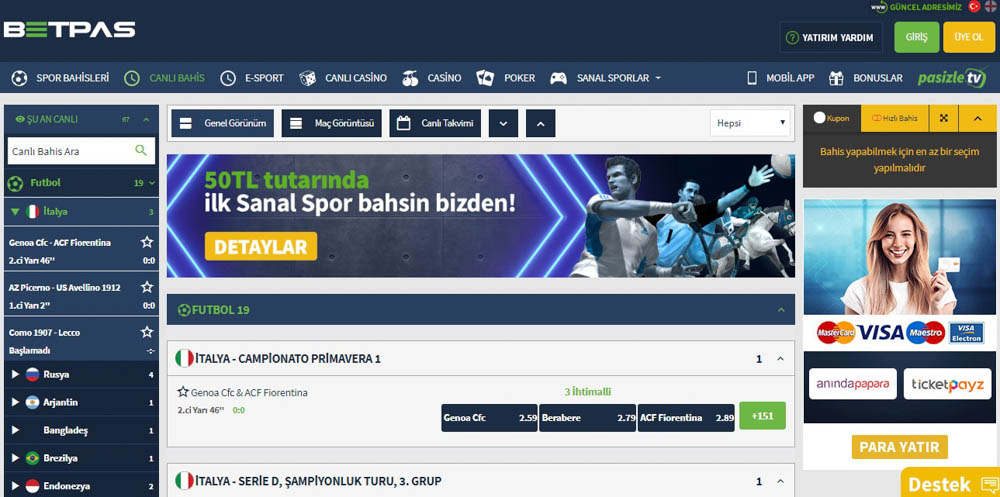Screen dimensions: 1000x497
Task: Click the Canlı Bahis Ara search field
Action: (x=70, y=151)
